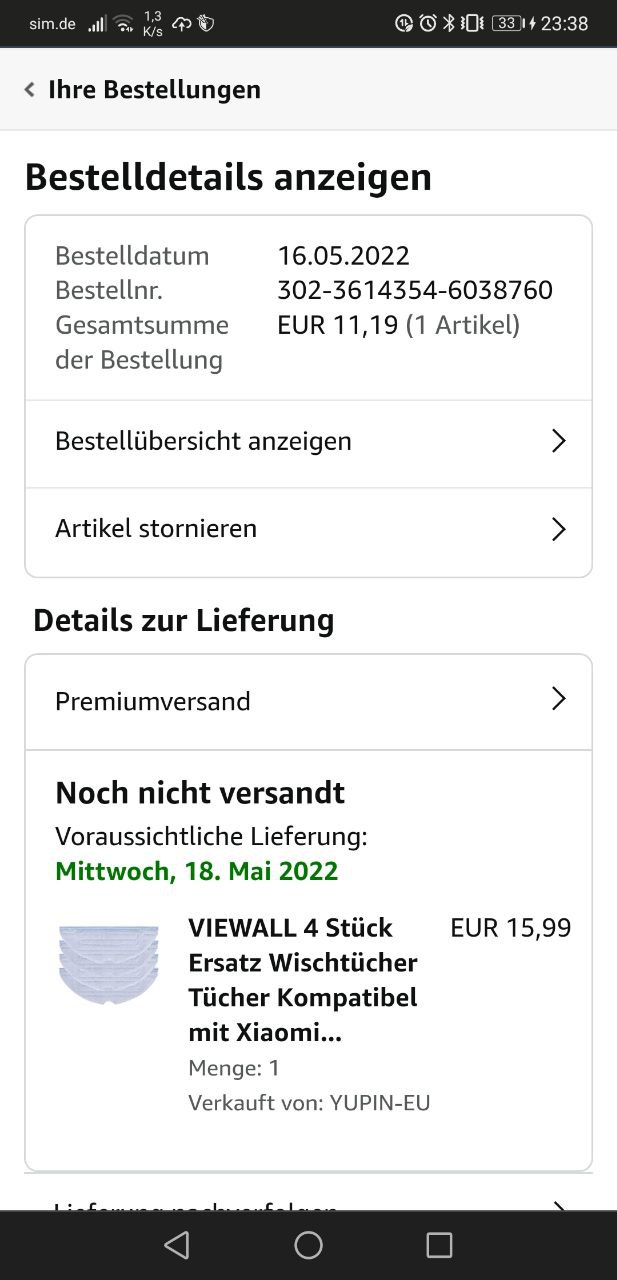This screenshot has width=617, height=1280.
Task: Tap the back chevron beside Ihre Bestellungen
Action: pos(30,90)
